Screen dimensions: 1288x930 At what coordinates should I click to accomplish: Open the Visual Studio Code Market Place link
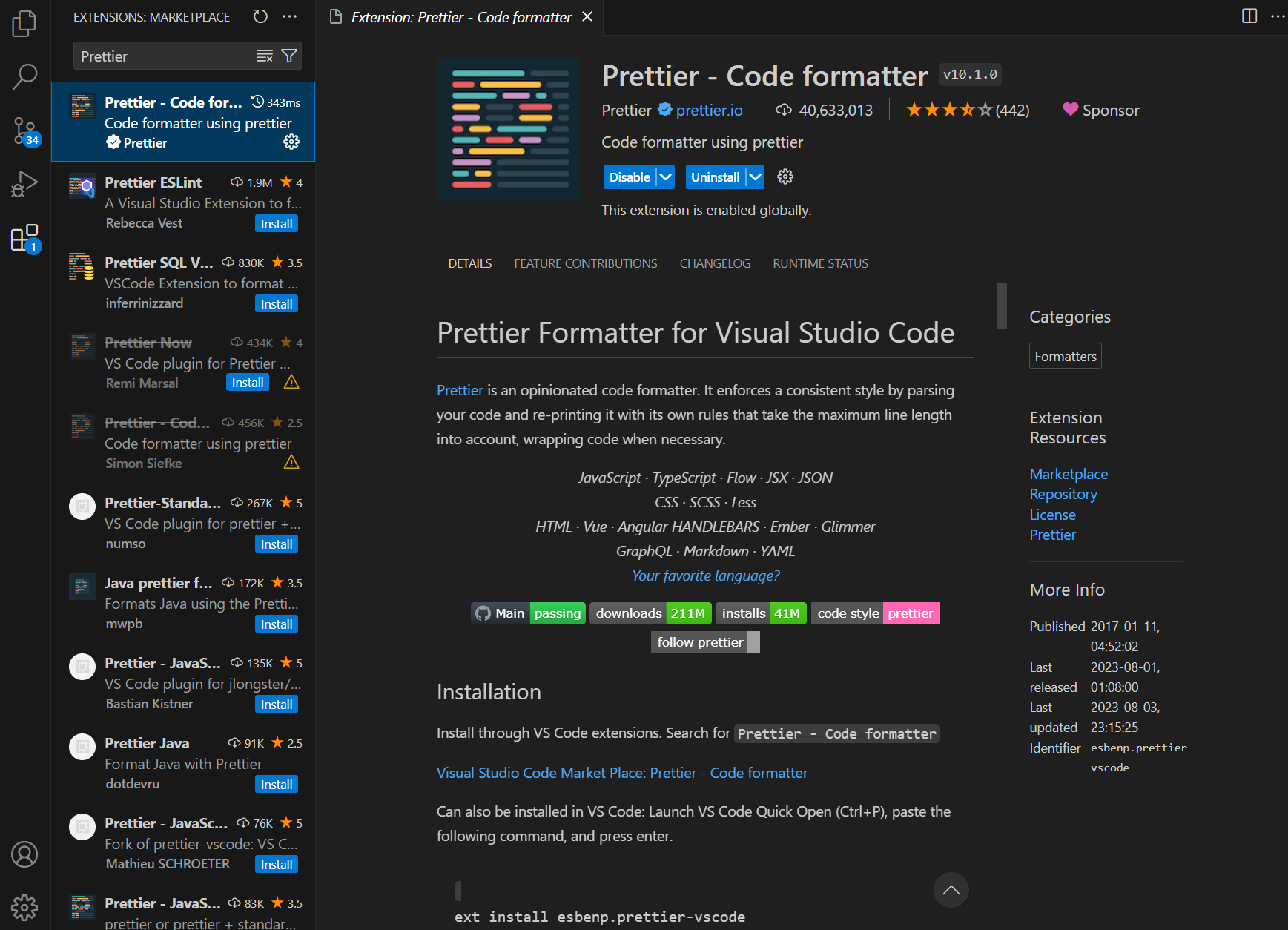pos(622,773)
